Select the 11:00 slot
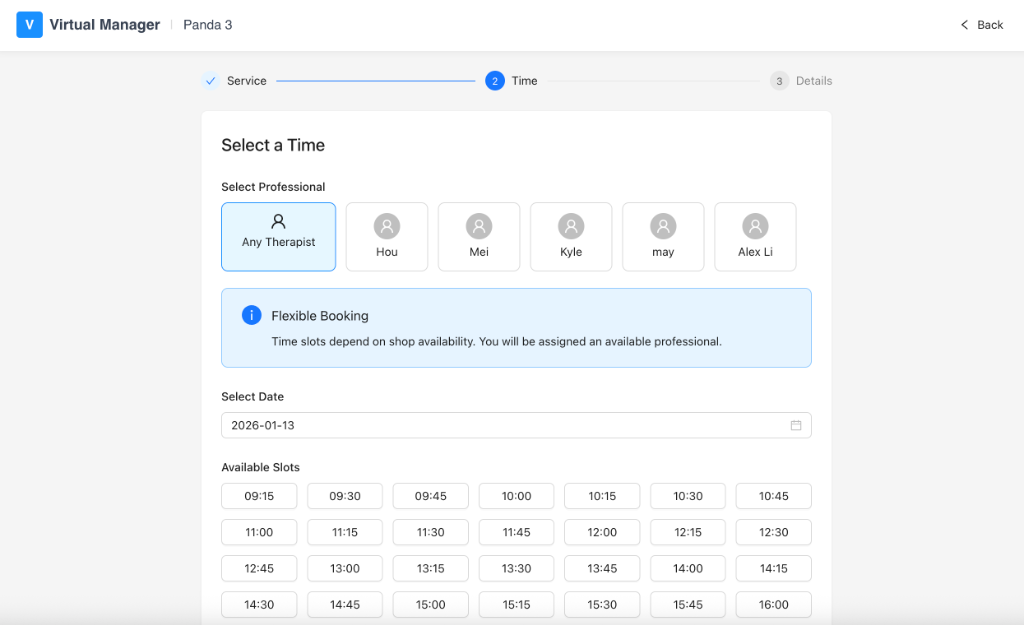This screenshot has width=1024, height=625. click(259, 532)
